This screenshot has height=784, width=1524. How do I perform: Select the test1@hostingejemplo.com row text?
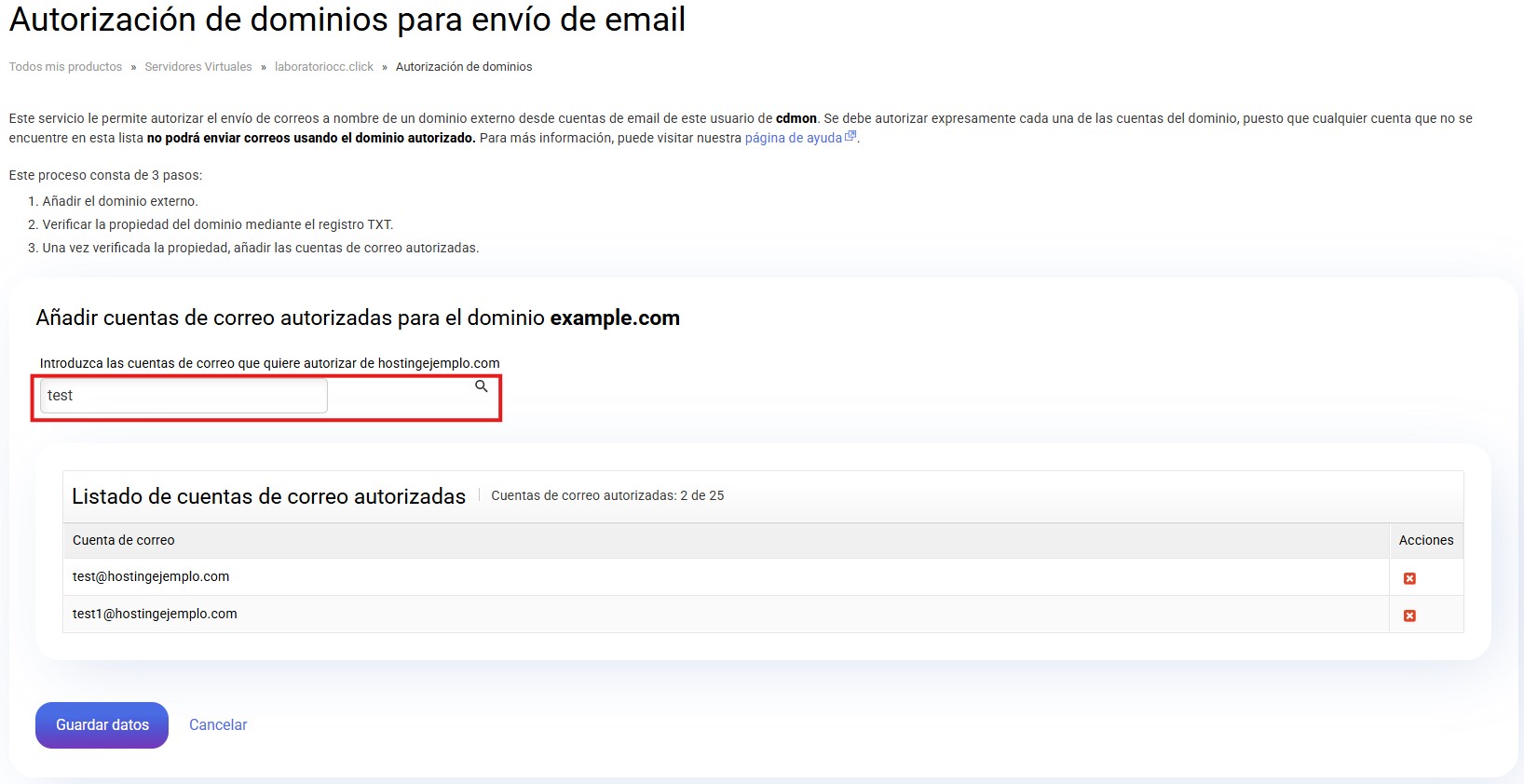(155, 614)
